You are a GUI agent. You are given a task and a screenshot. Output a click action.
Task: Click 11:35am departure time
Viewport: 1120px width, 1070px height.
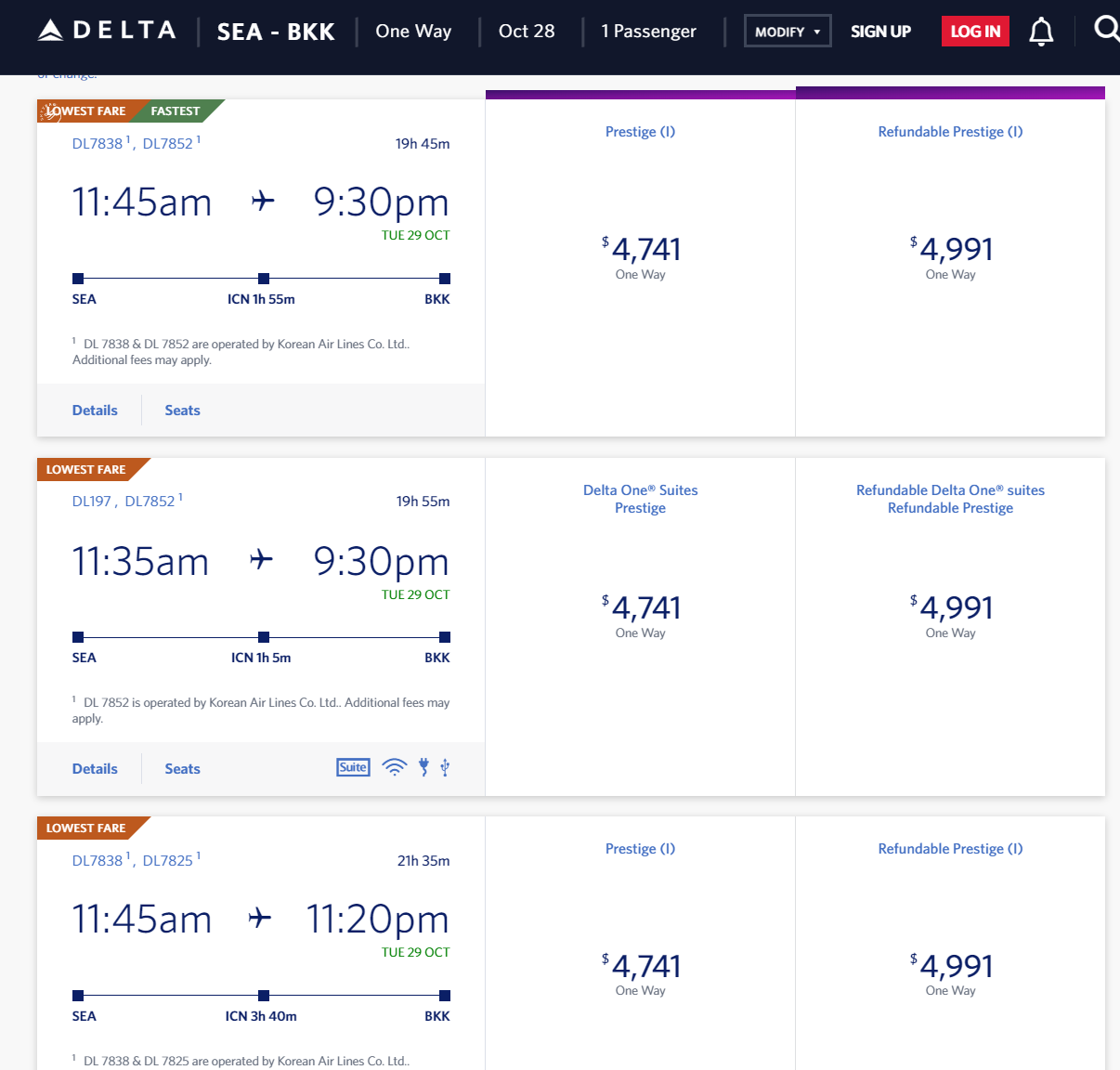[x=141, y=561]
